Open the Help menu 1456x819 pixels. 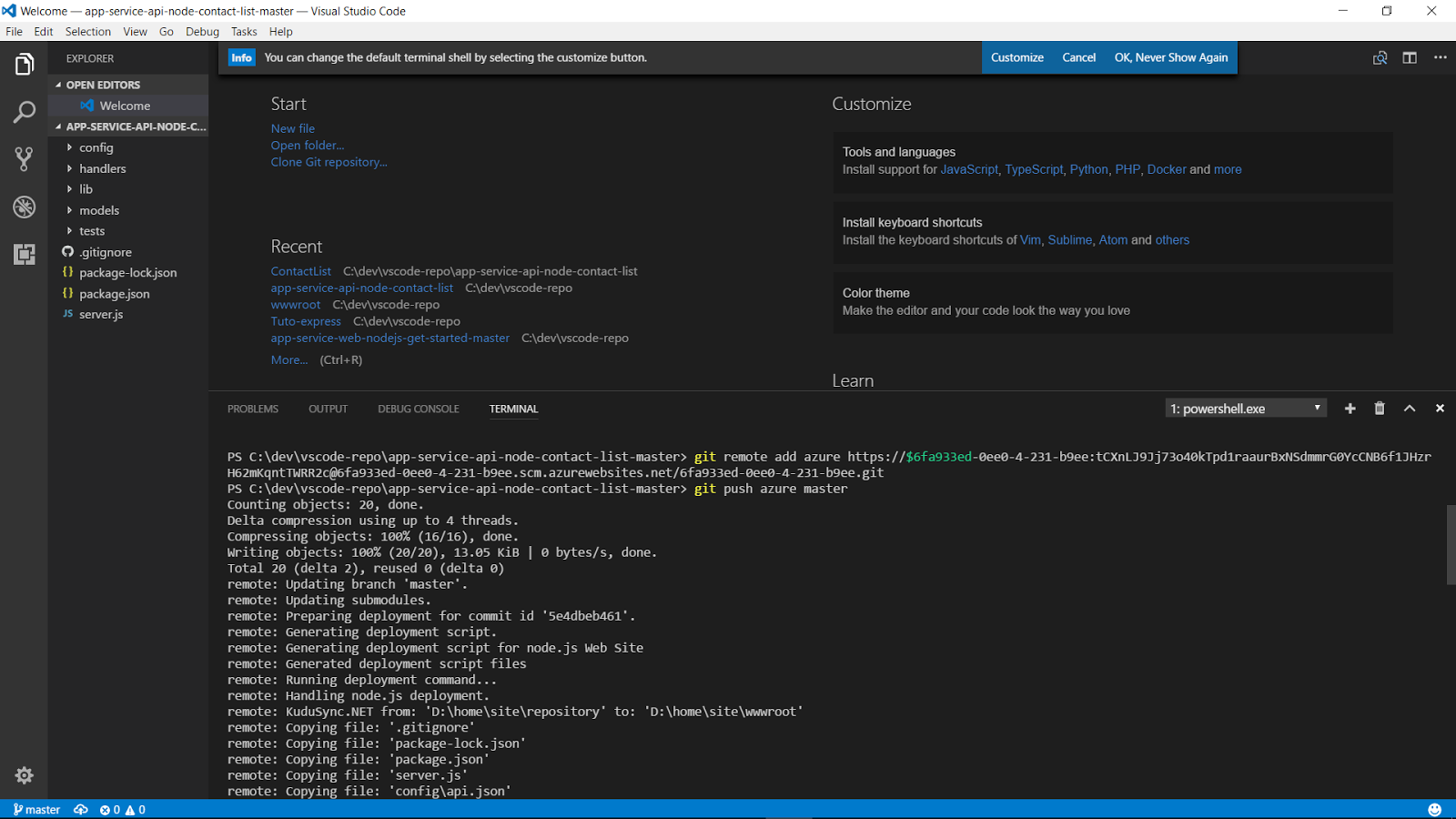(281, 32)
